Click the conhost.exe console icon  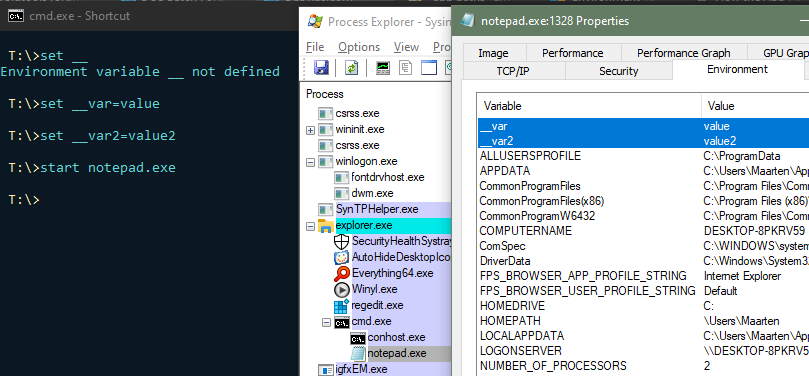(x=358, y=338)
